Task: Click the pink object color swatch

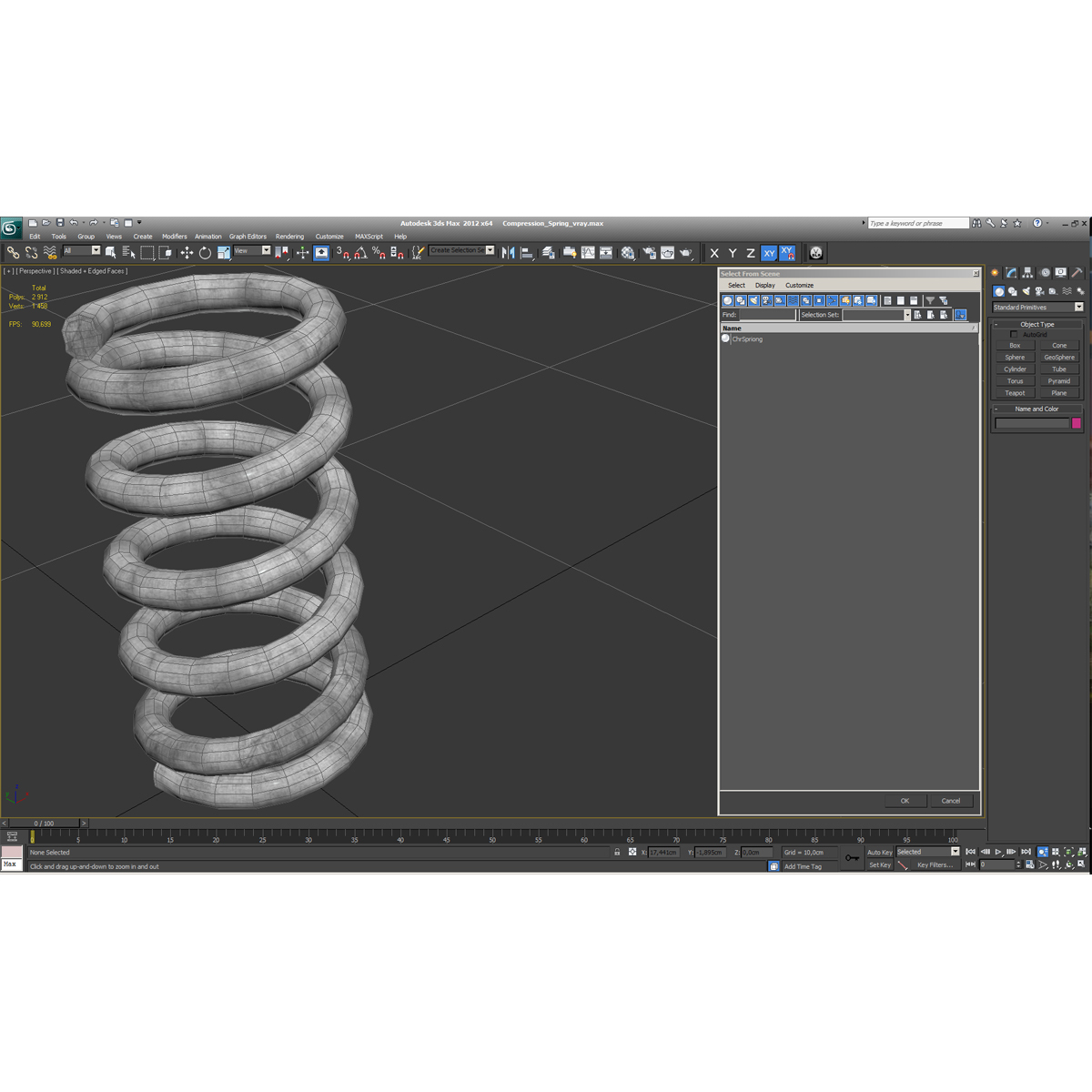Action: (x=1077, y=424)
